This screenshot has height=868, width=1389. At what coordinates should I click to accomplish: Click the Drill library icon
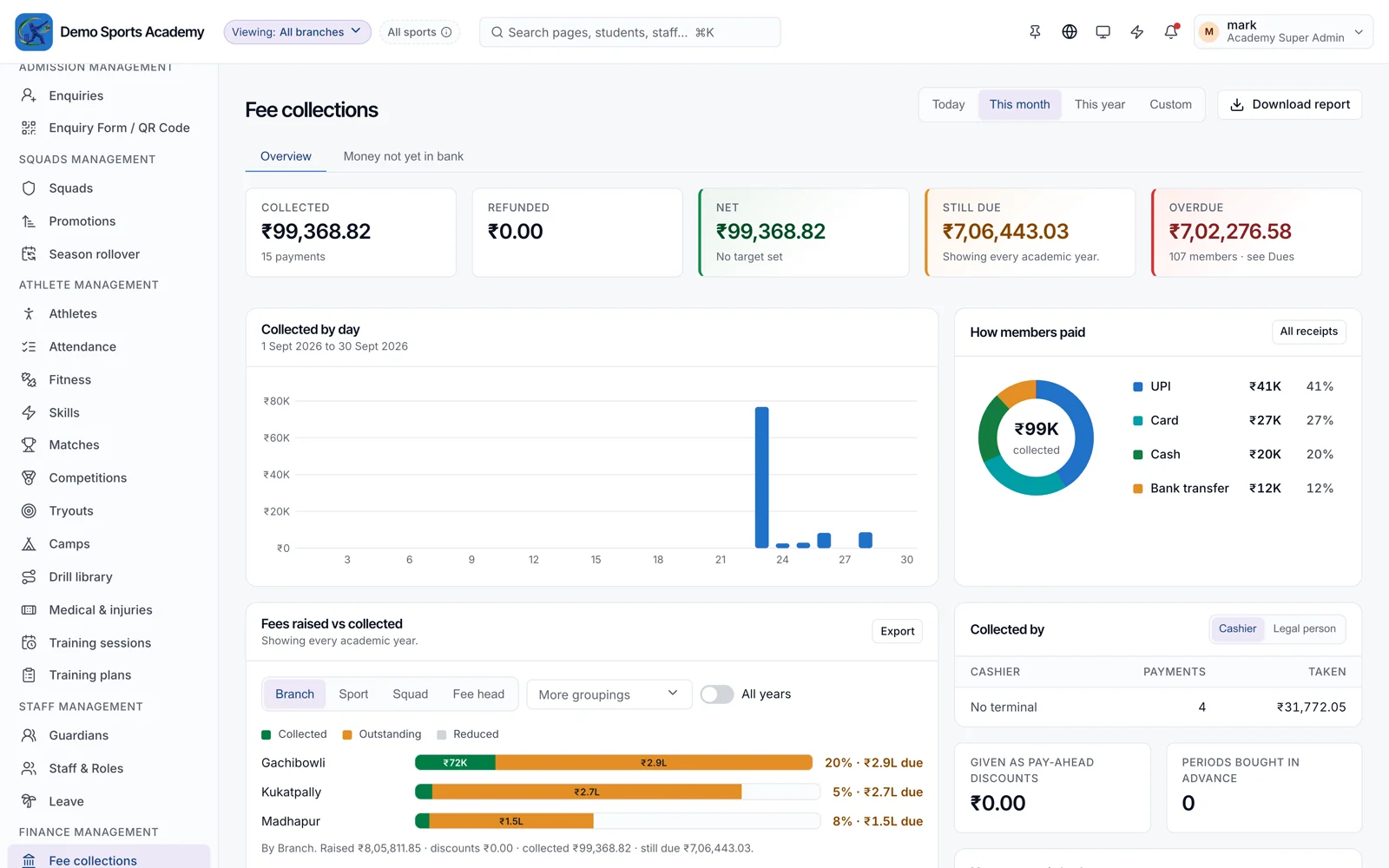click(29, 576)
